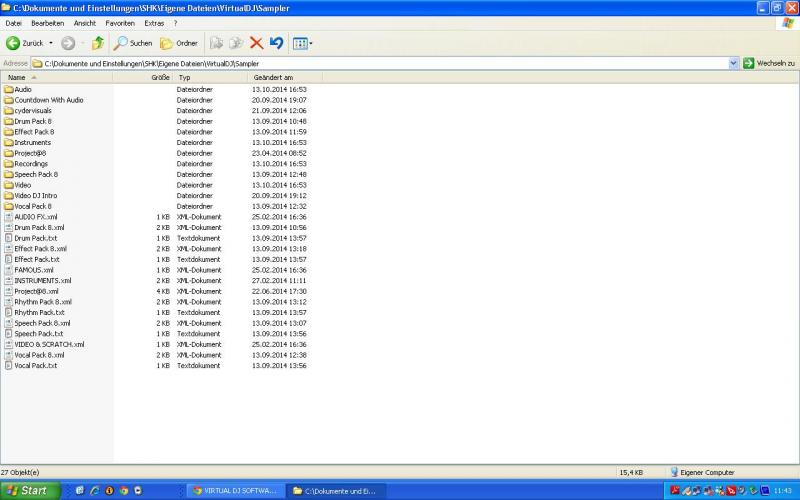This screenshot has width=800, height=500.
Task: Click the Copy To folder icon
Action: pyautogui.click(x=236, y=43)
